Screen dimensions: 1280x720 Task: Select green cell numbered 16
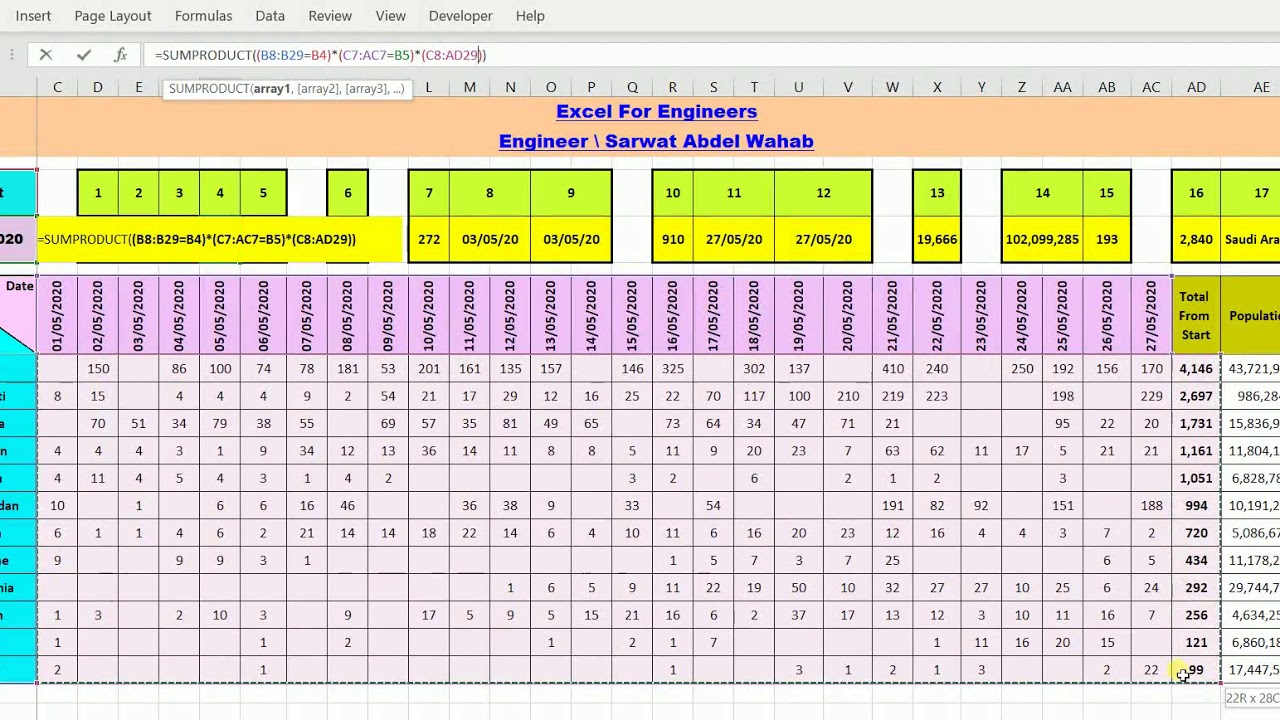(1196, 193)
